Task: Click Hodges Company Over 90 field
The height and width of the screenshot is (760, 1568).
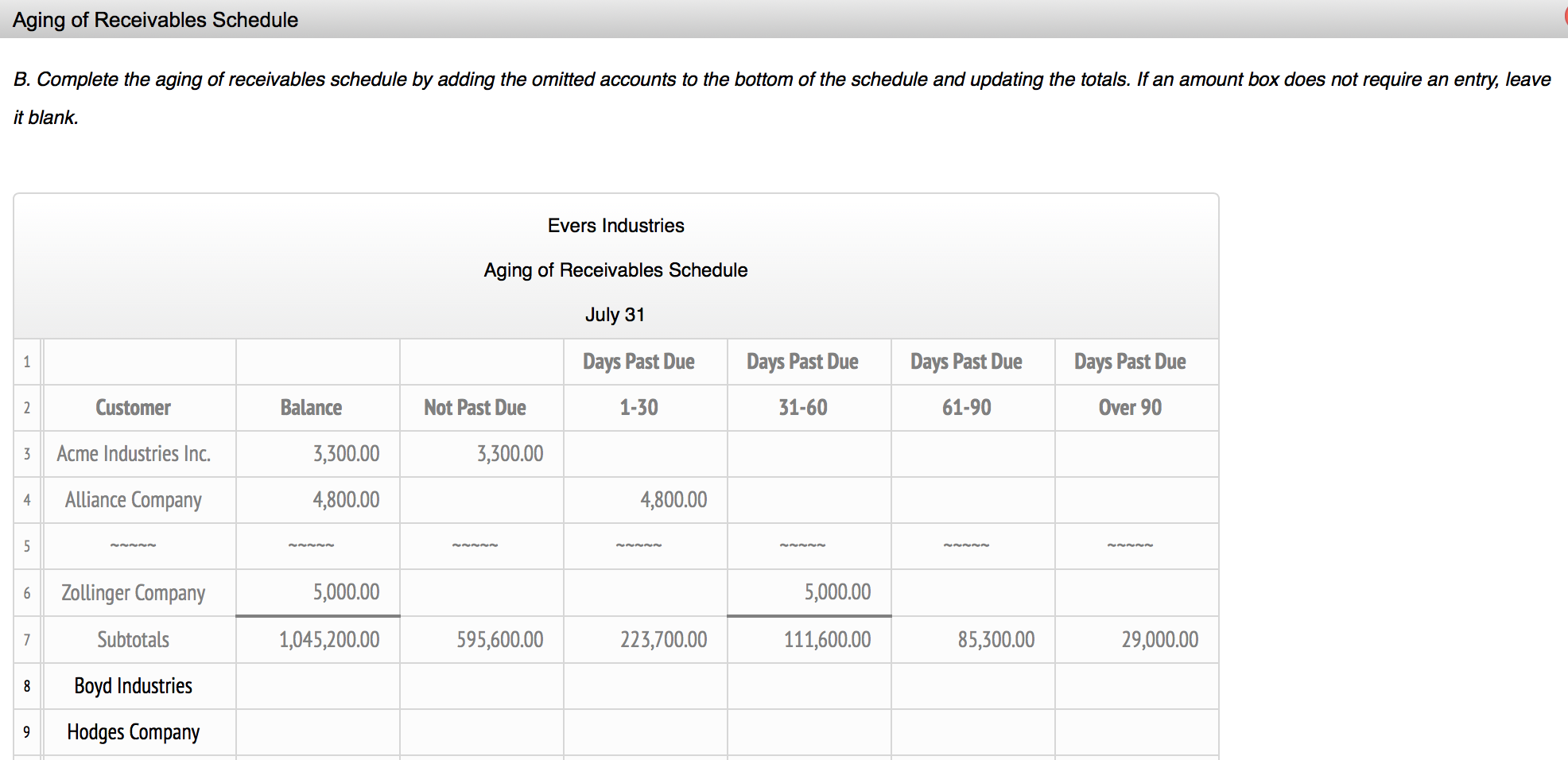Action: pos(1137,732)
